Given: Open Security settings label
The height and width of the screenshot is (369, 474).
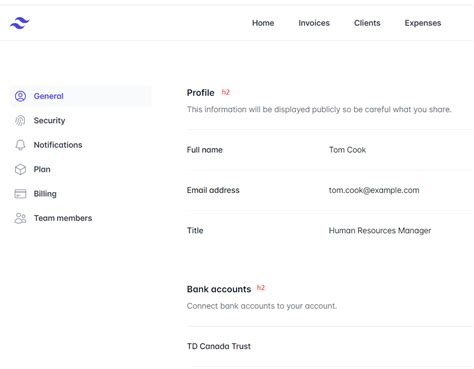Looking at the screenshot, I should click(x=49, y=121).
